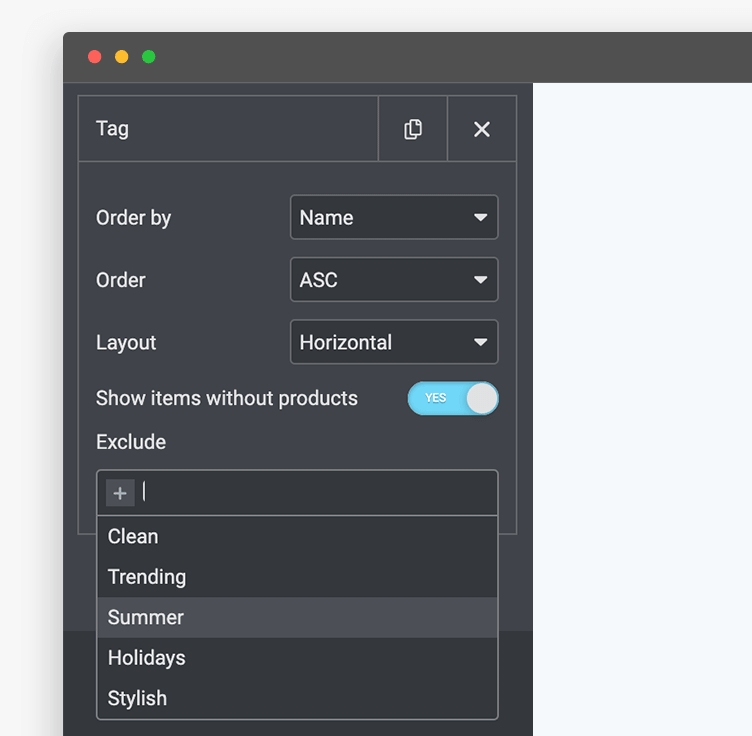Image resolution: width=752 pixels, height=736 pixels.
Task: Open the Order by dropdown set to Name
Action: click(x=394, y=217)
